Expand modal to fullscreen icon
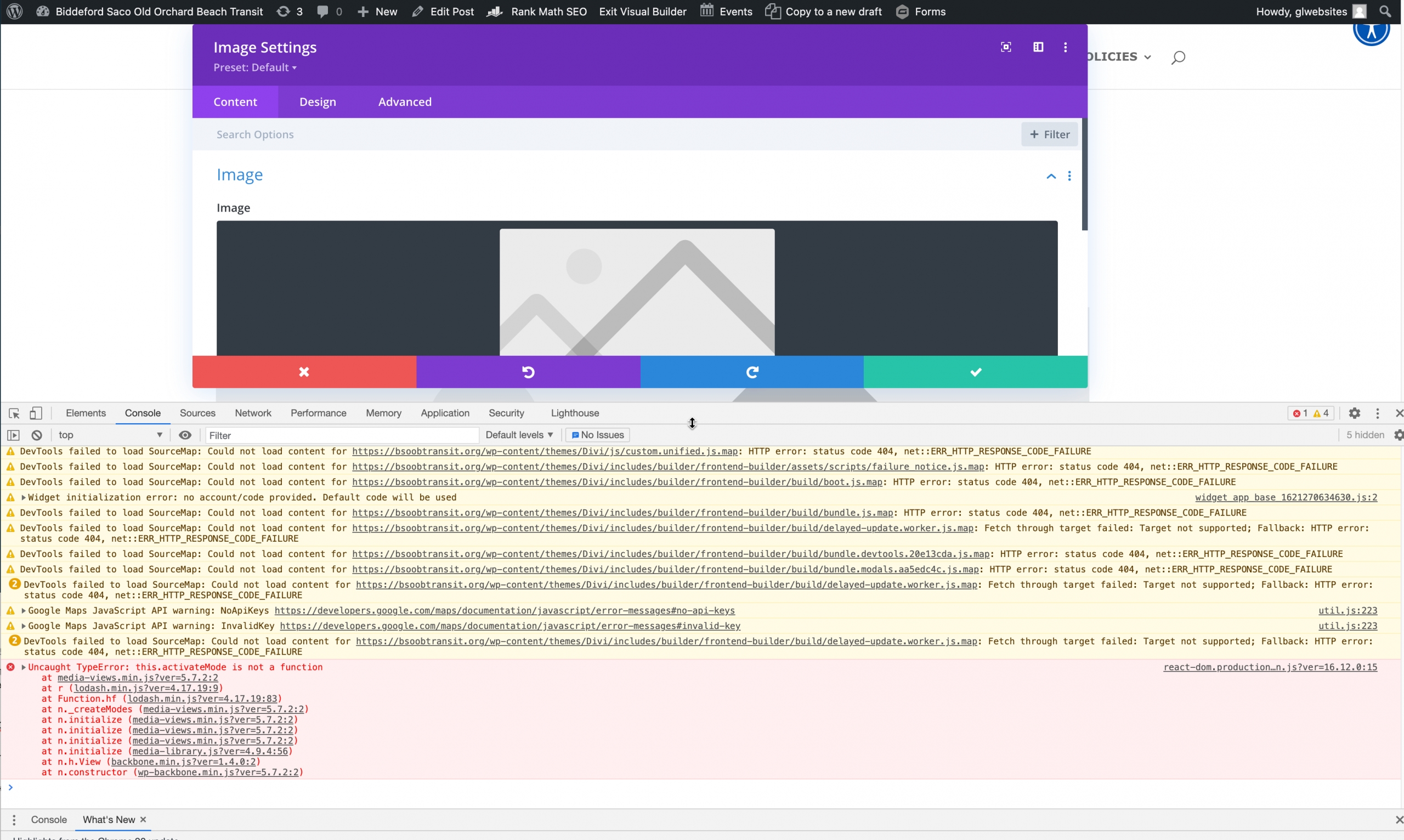The width and height of the screenshot is (1404, 840). 1005,47
